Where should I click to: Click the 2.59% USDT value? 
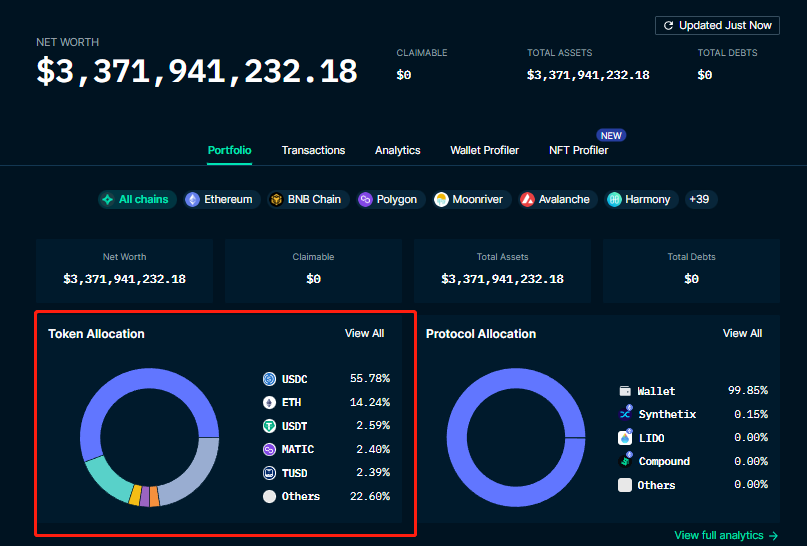(373, 426)
